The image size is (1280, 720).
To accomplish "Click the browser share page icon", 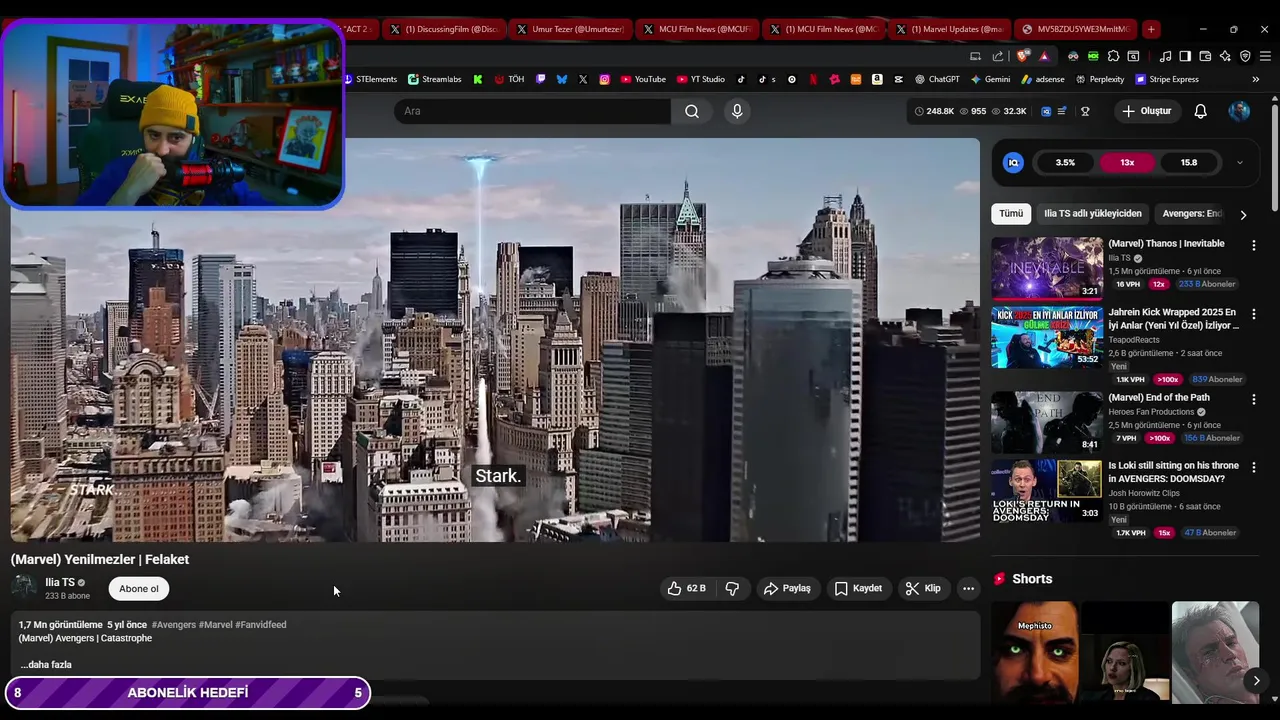I will click(x=998, y=56).
